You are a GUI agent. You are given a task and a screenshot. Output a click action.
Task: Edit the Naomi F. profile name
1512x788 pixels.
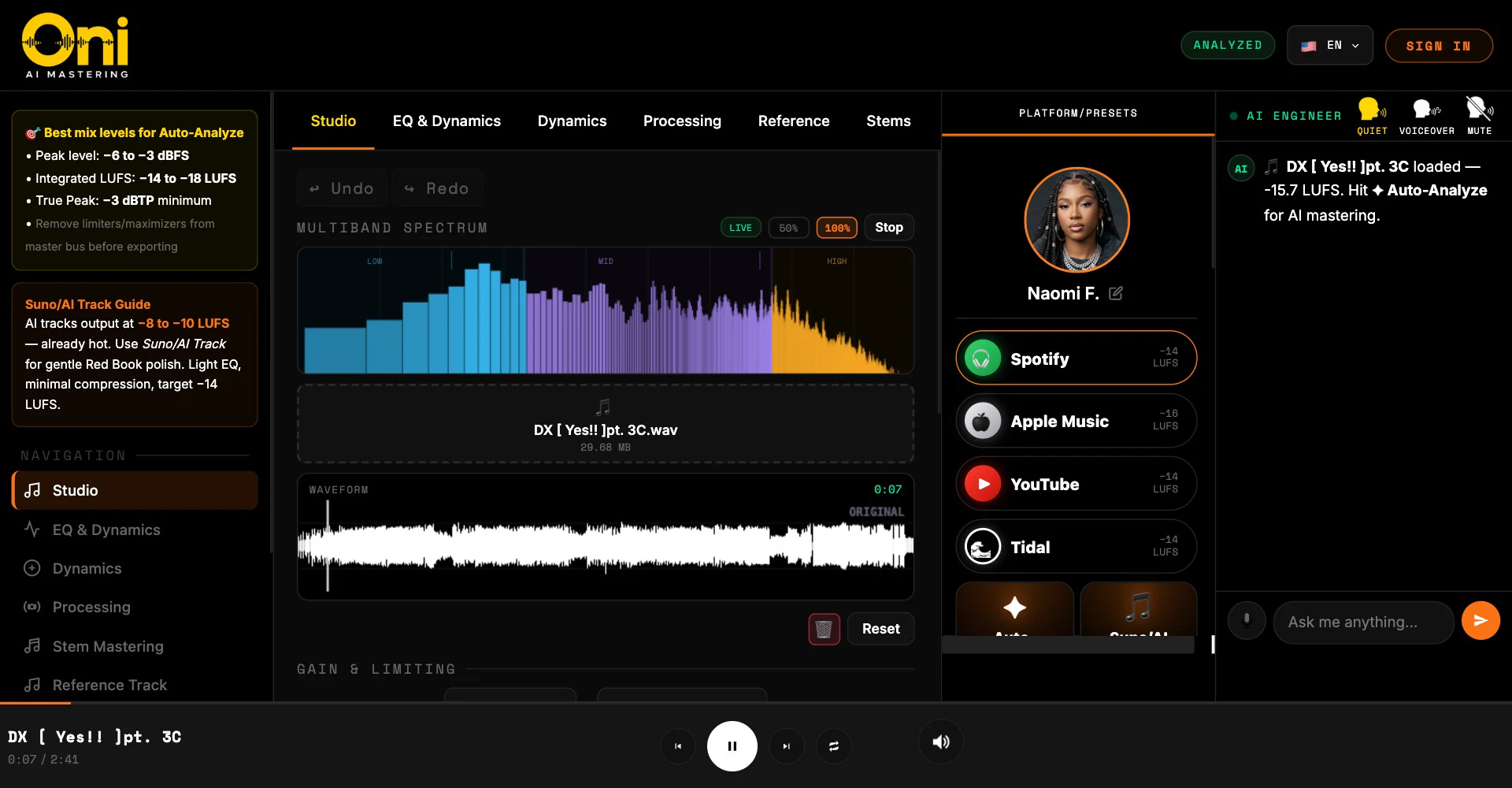(x=1116, y=293)
